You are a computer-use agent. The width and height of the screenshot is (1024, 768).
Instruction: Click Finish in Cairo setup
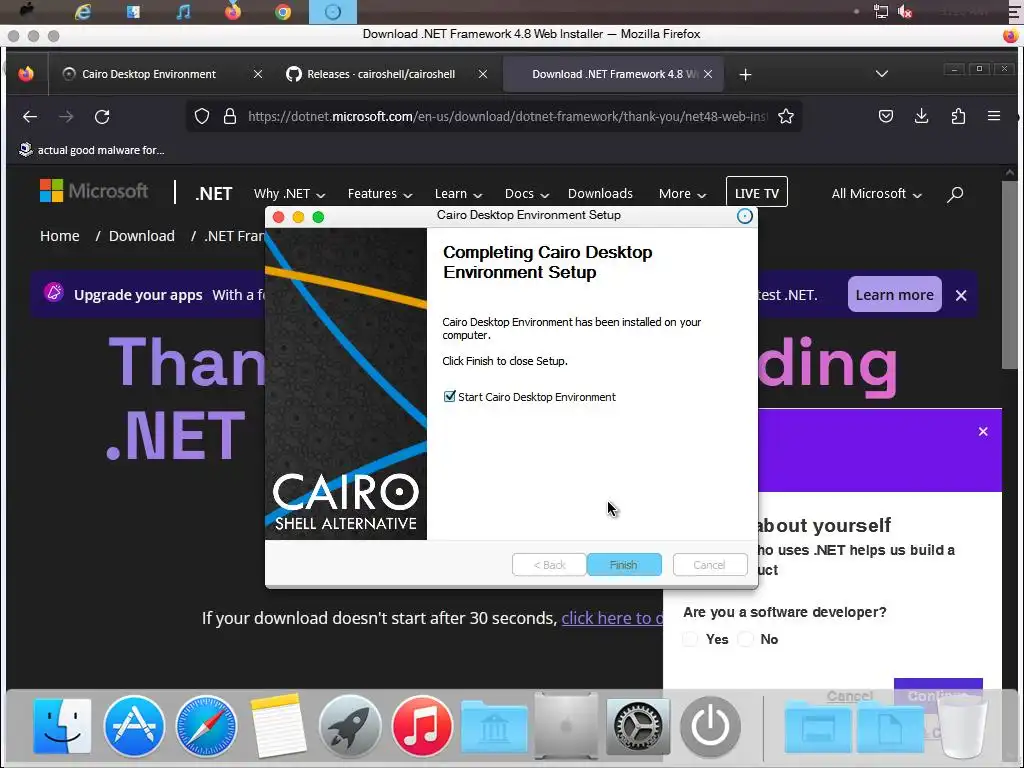pyautogui.click(x=624, y=565)
